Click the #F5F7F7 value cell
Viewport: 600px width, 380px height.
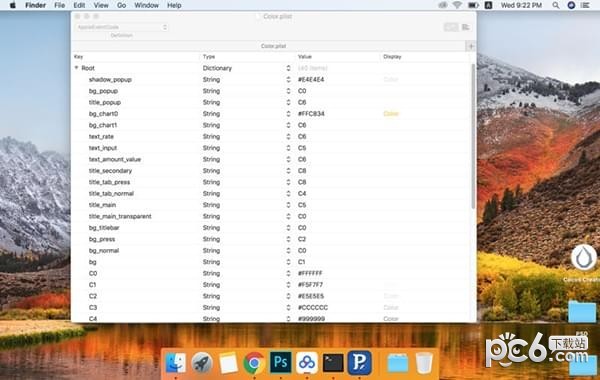pos(310,285)
